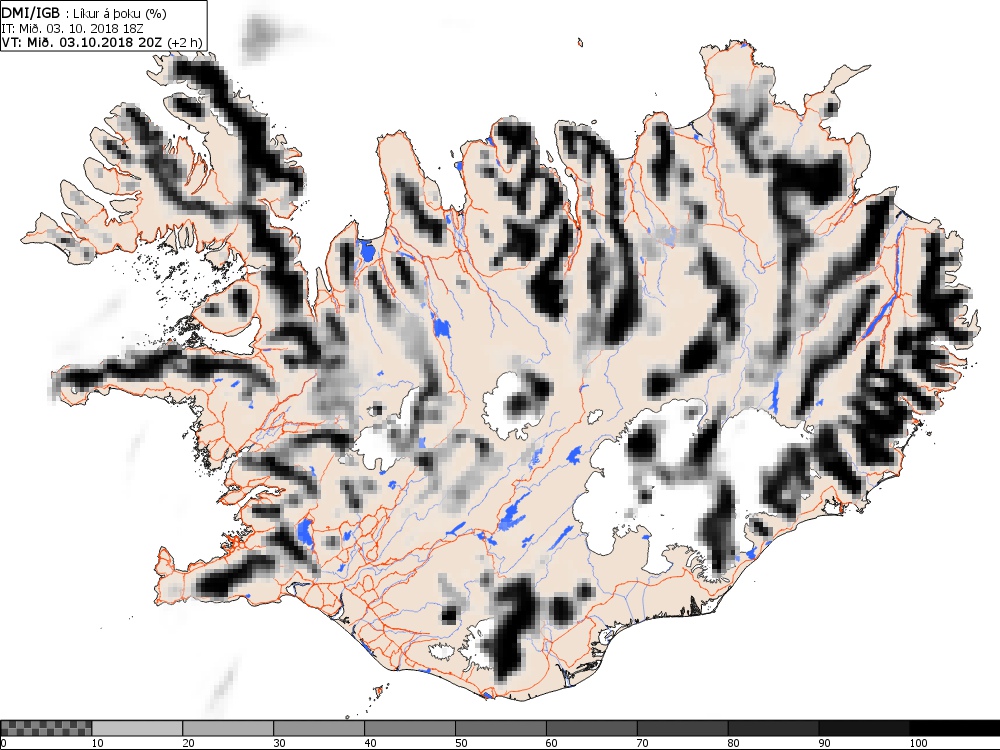Screen dimensions: 1000x750
Task: Click the legend scale label '80'
Action: coord(734,743)
